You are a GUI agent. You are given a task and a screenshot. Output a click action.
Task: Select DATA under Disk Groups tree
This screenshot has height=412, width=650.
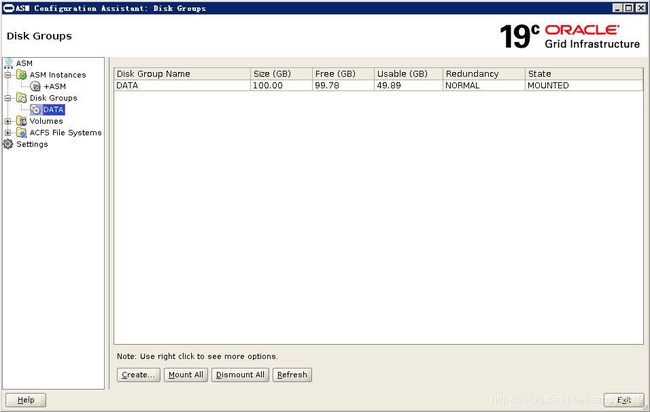coord(53,109)
